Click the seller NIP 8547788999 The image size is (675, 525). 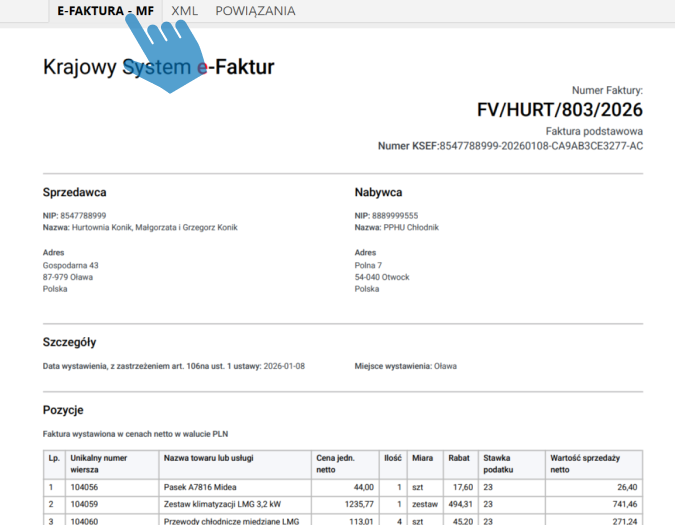point(83,215)
